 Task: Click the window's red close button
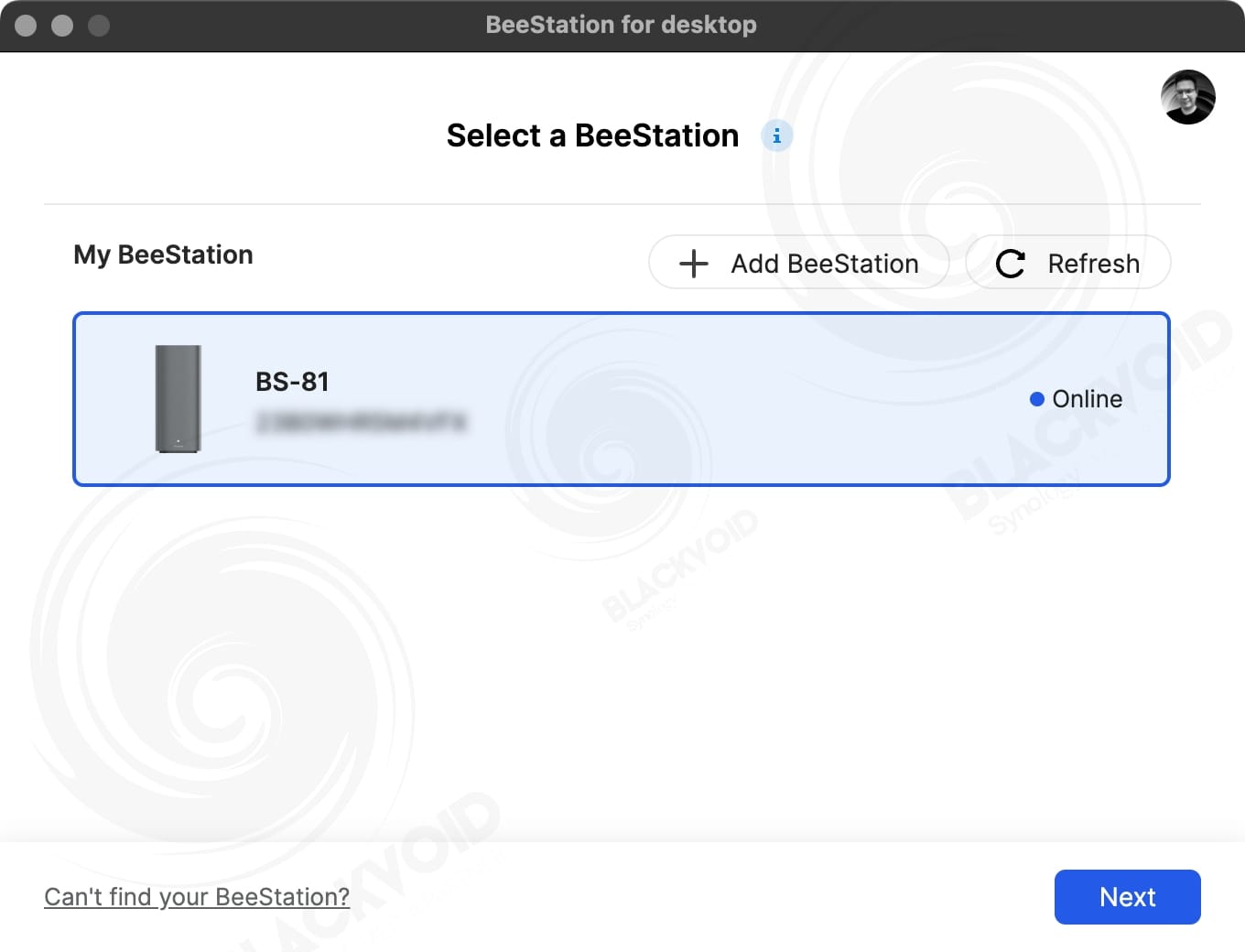[26, 26]
